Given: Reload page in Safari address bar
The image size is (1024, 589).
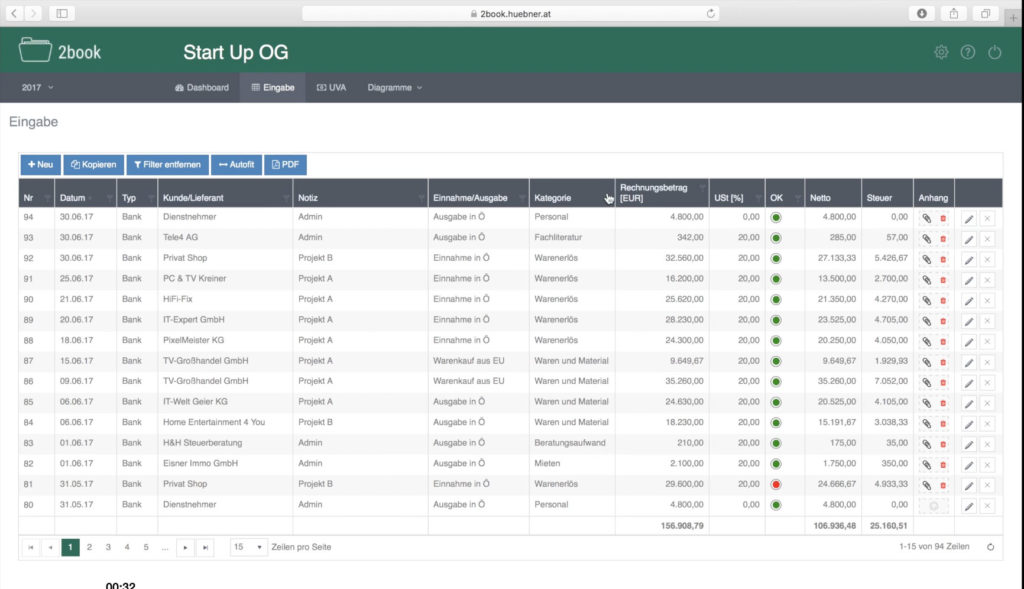Looking at the screenshot, I should 711,13.
